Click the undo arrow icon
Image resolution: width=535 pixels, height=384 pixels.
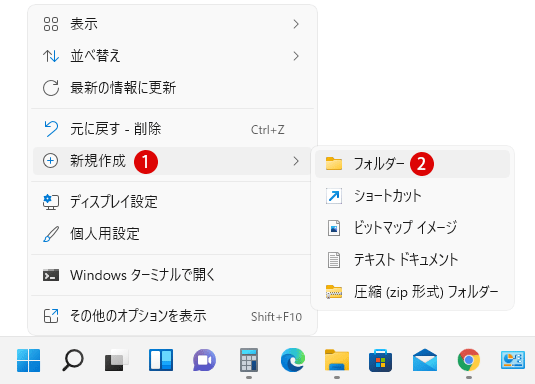click(x=51, y=129)
